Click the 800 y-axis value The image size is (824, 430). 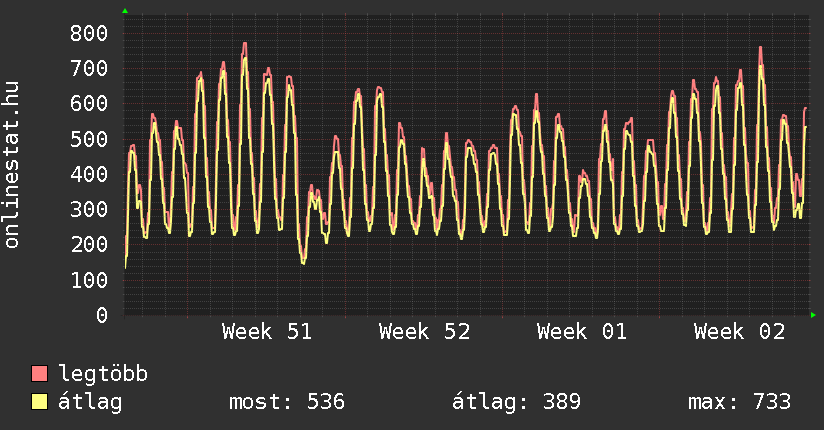[x=88, y=33]
